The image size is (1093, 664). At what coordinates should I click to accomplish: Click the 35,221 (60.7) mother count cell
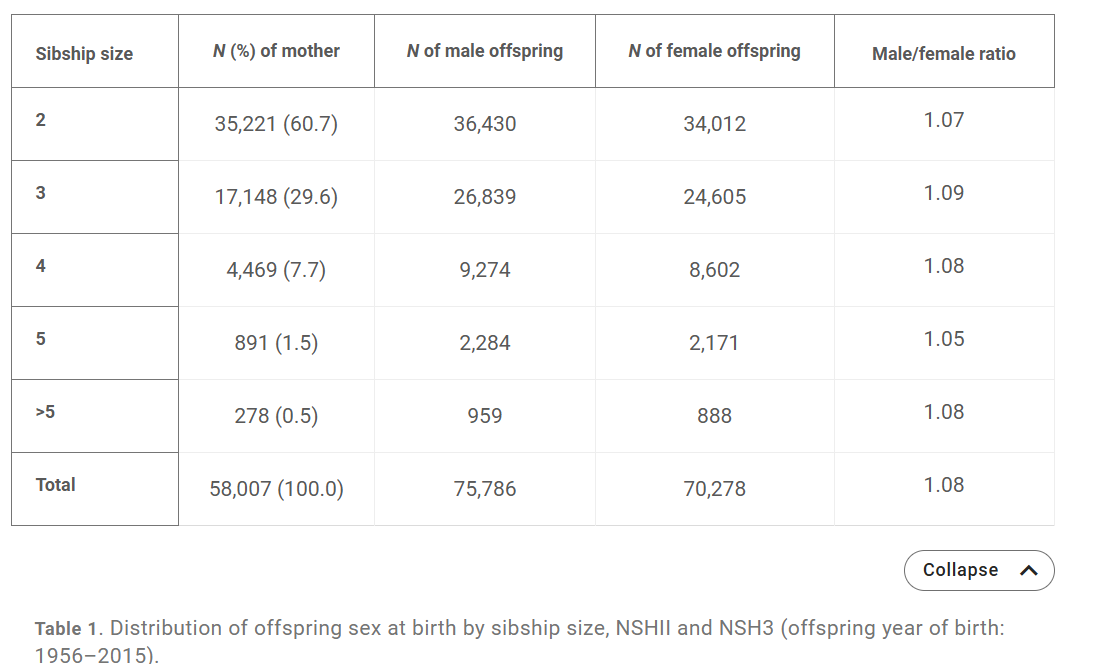276,124
